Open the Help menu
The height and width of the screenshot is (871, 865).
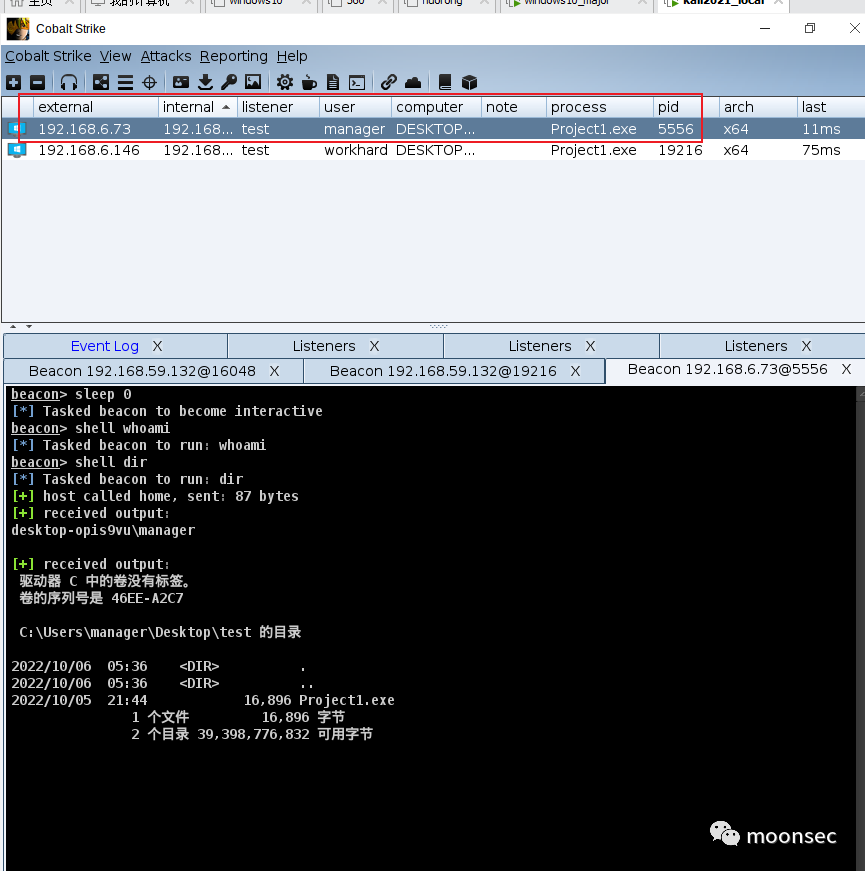tap(292, 56)
